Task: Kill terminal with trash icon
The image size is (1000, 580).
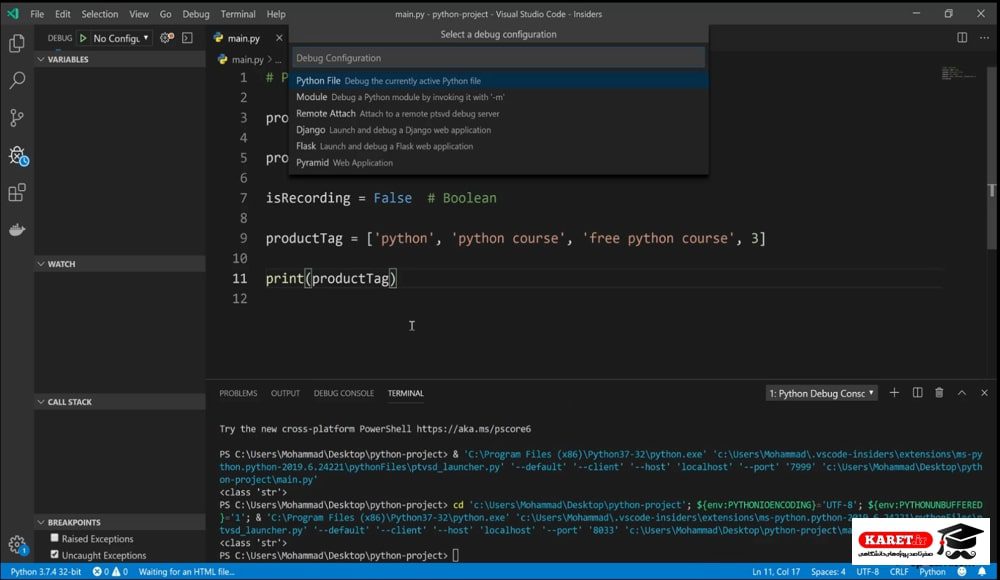Action: coord(939,393)
